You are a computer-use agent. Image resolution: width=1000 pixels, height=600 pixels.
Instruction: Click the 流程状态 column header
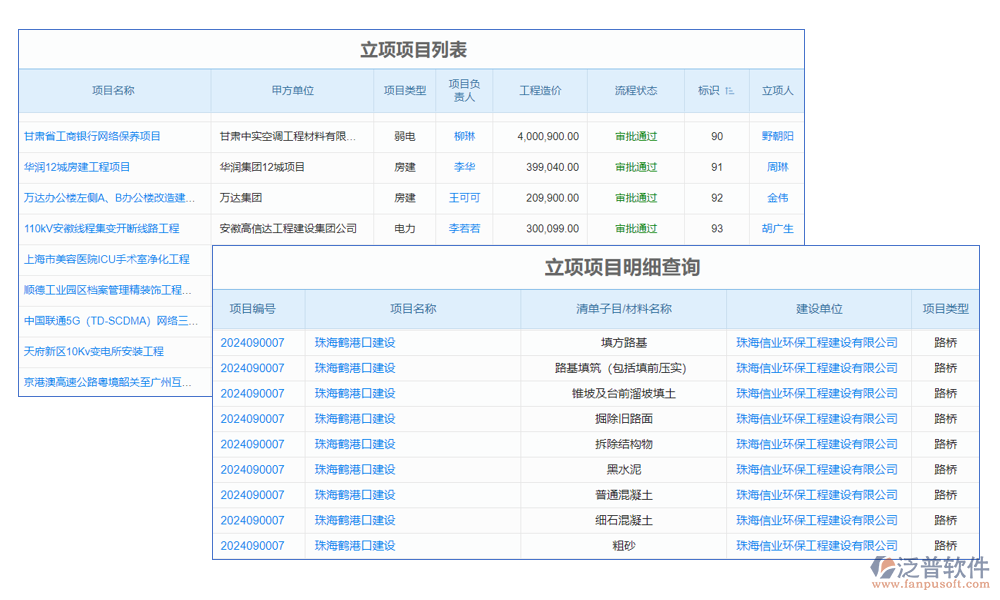coord(636,91)
